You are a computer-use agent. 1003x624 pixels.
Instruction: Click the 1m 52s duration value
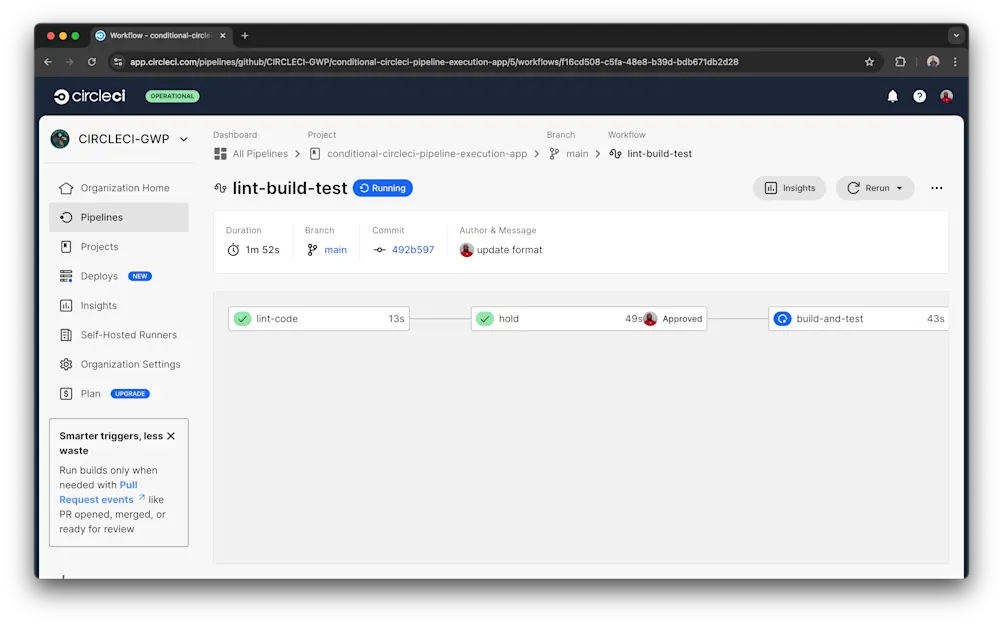click(262, 250)
